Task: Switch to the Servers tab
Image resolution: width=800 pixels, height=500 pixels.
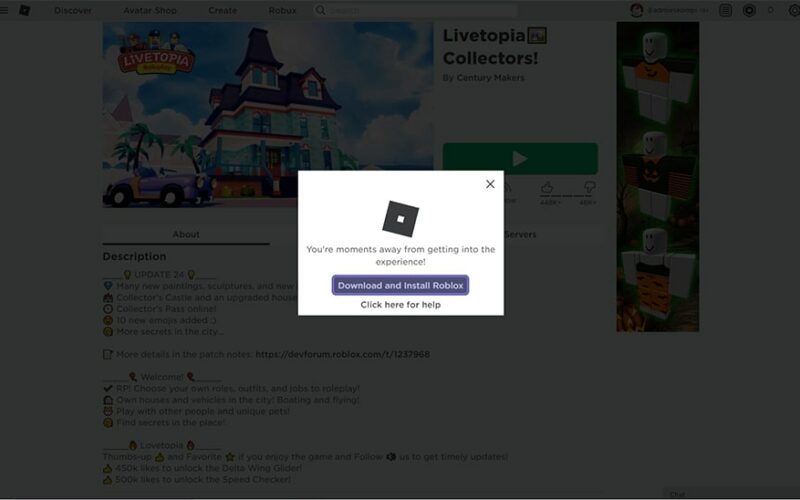Action: [520, 234]
